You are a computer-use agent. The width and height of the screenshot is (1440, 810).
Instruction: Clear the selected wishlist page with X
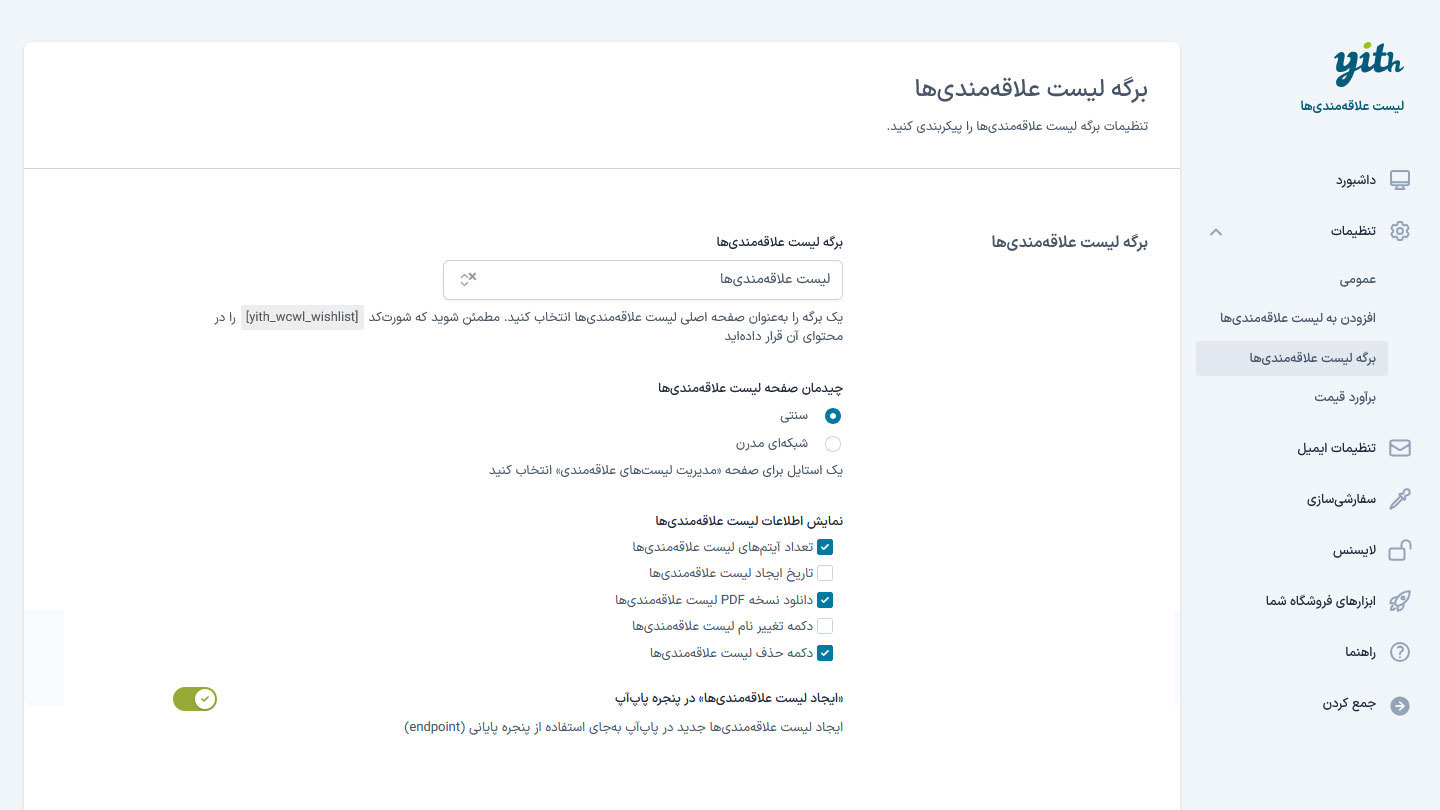pos(473,276)
